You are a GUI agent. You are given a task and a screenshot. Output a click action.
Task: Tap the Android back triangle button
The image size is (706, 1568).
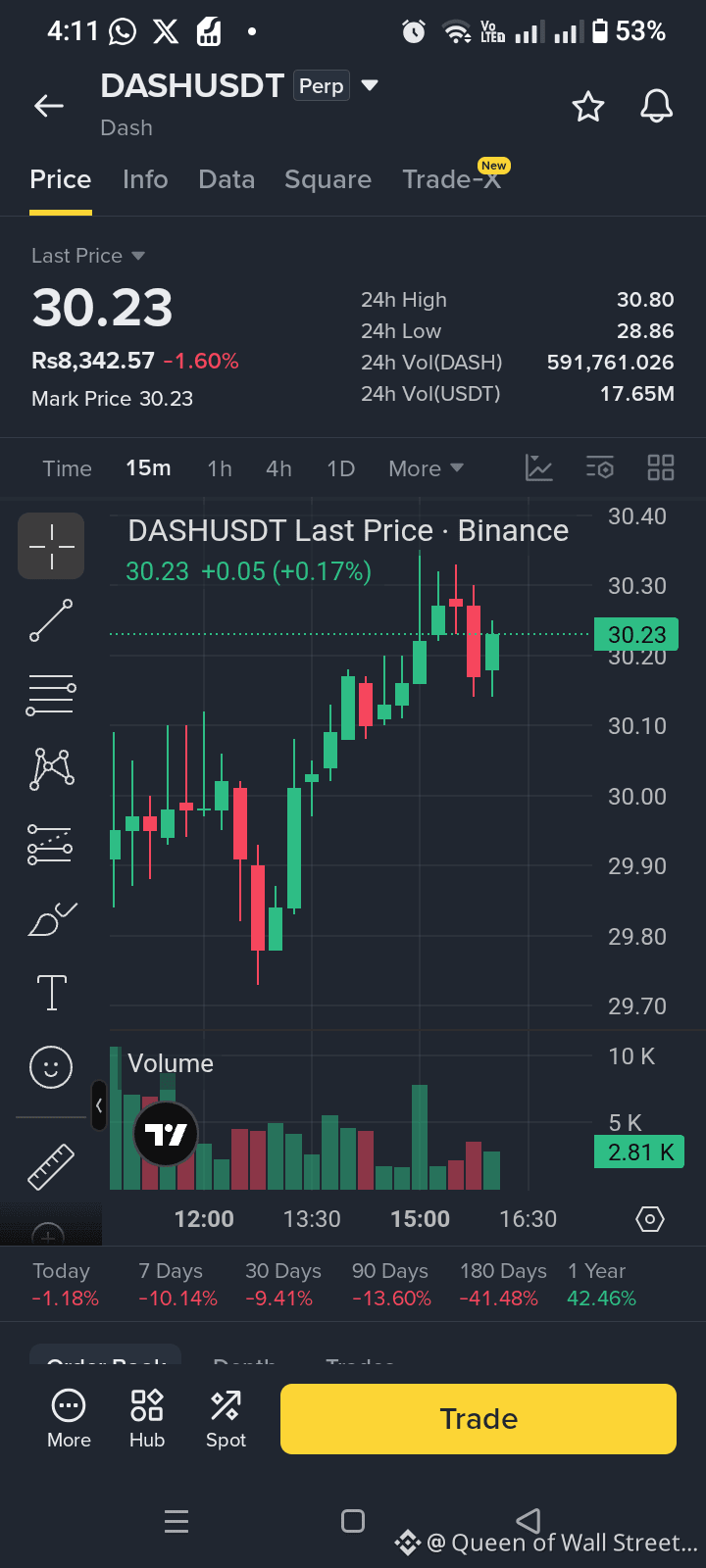point(529,1521)
